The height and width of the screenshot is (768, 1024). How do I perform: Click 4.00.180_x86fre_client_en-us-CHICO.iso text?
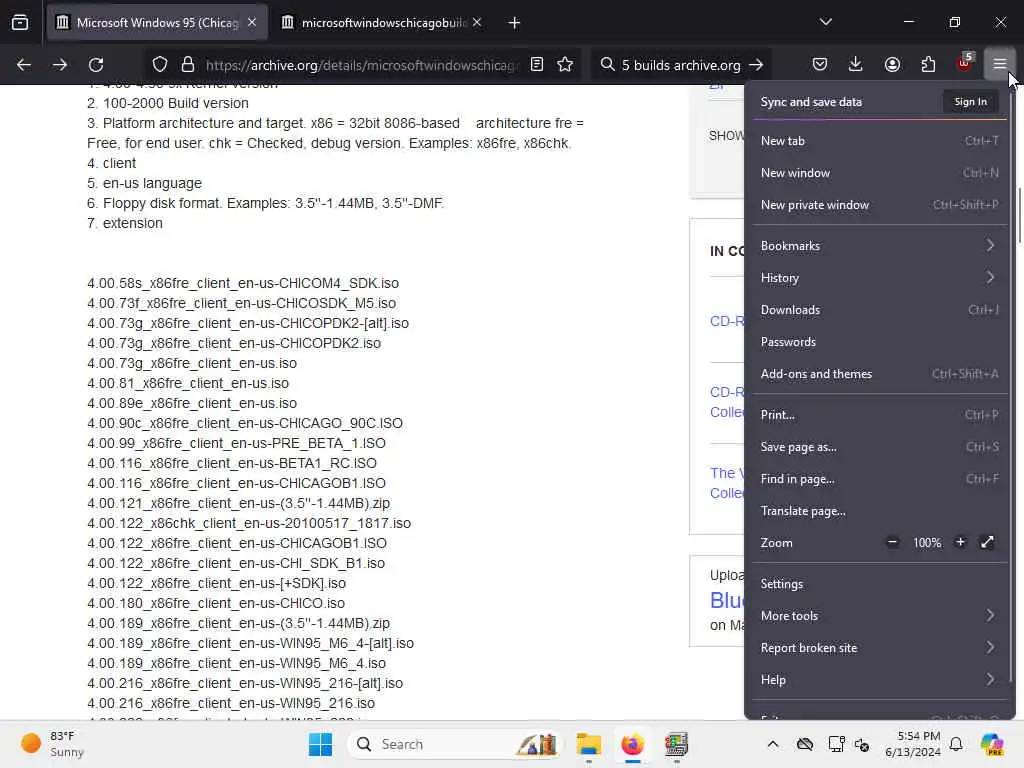tap(216, 603)
